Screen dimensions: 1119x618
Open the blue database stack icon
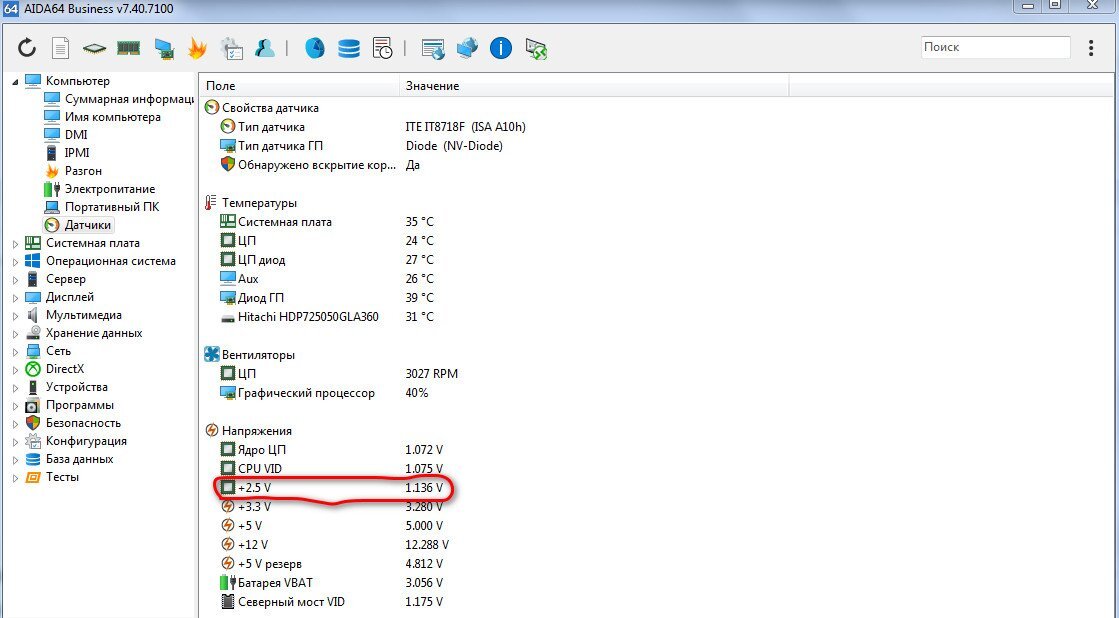point(349,48)
